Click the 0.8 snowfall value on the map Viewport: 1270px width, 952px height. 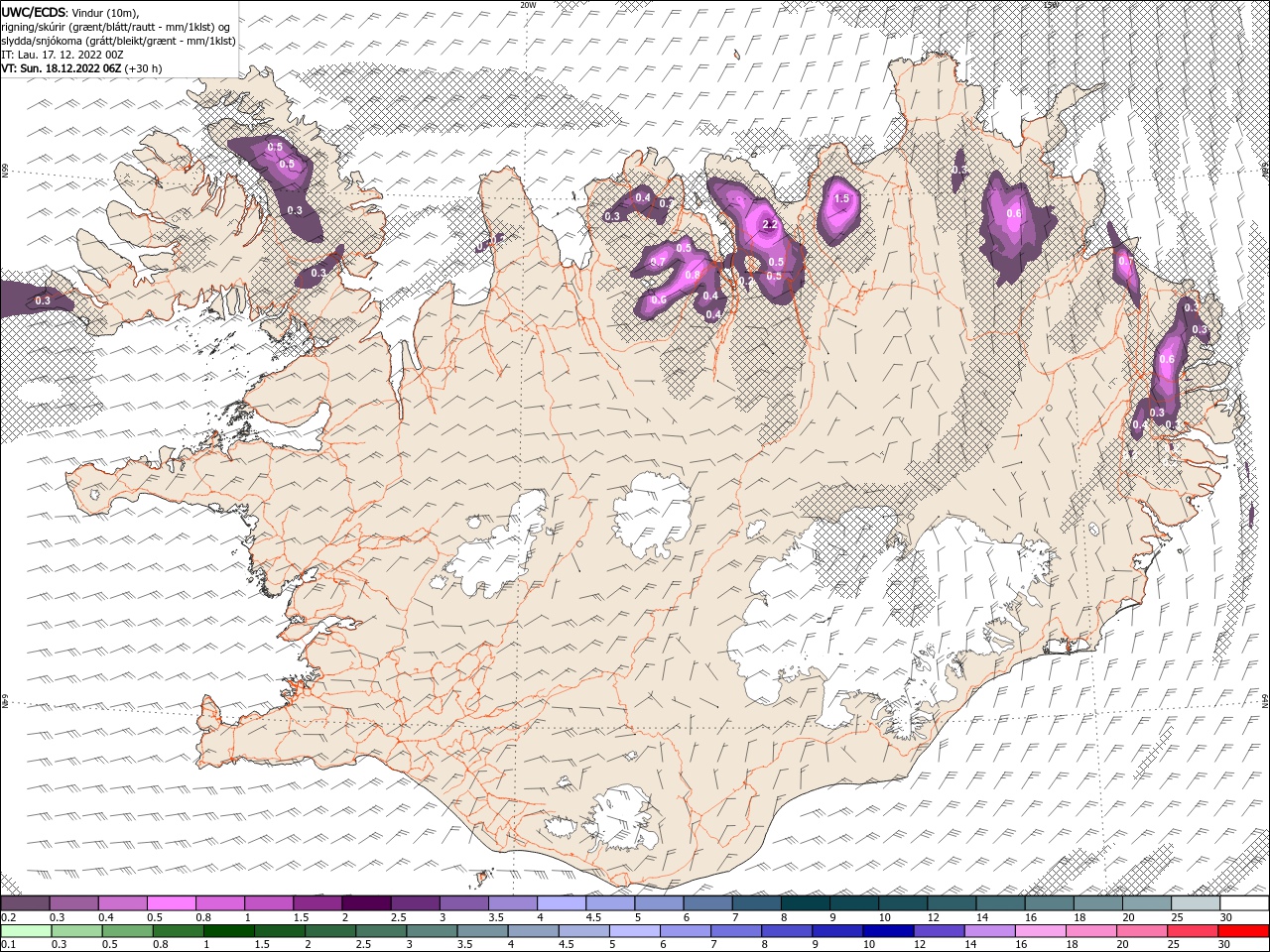[694, 275]
